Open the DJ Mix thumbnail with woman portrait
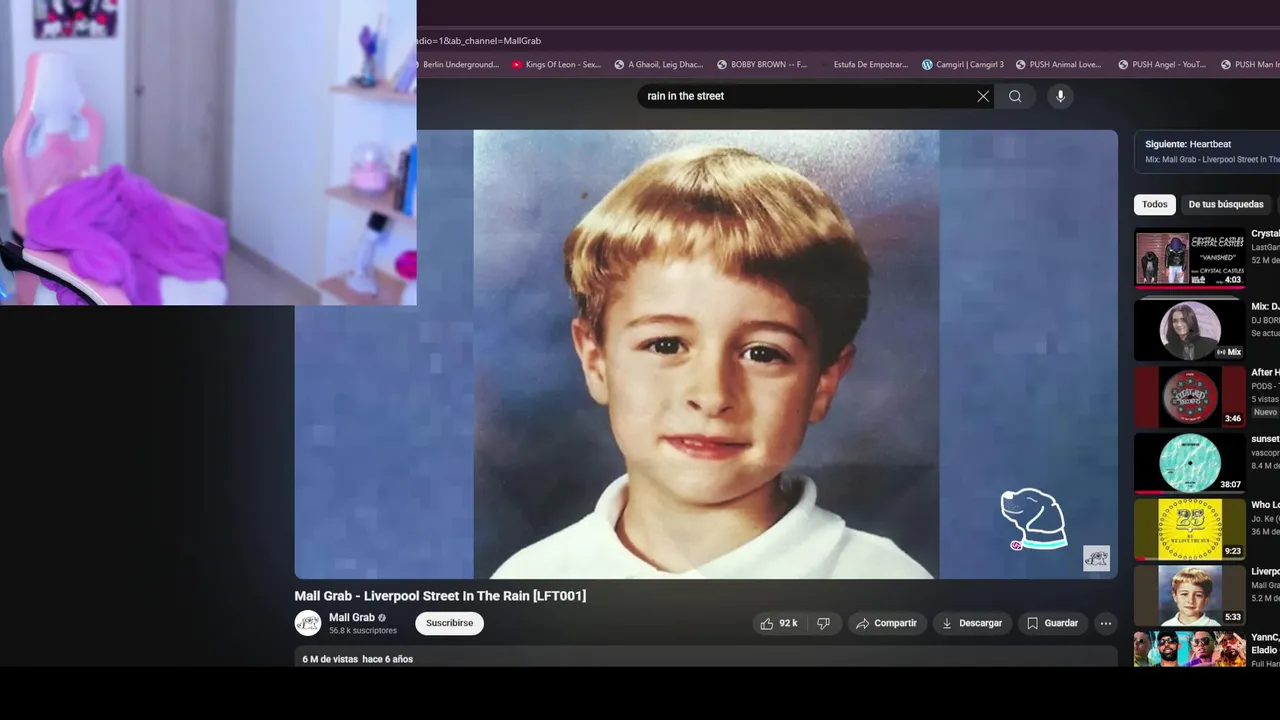This screenshot has height=720, width=1280. pyautogui.click(x=1189, y=329)
